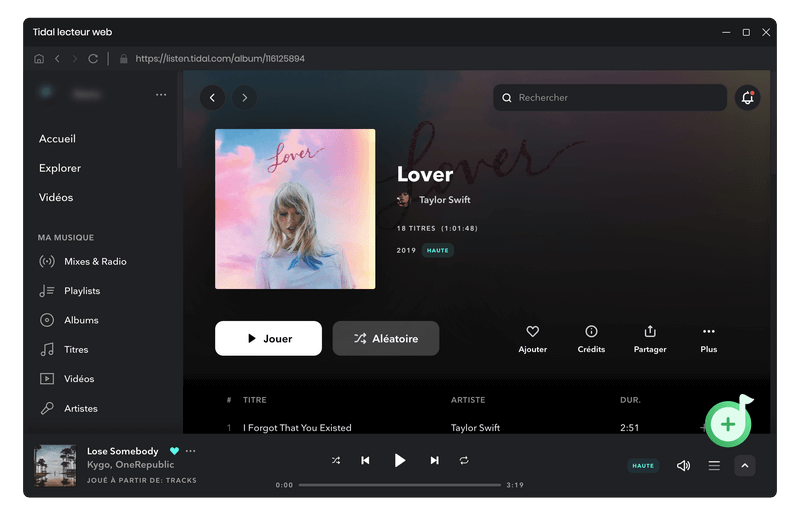This screenshot has width=800, height=526.
Task: Minimize the Tidal lecteur web window
Action: [x=726, y=32]
